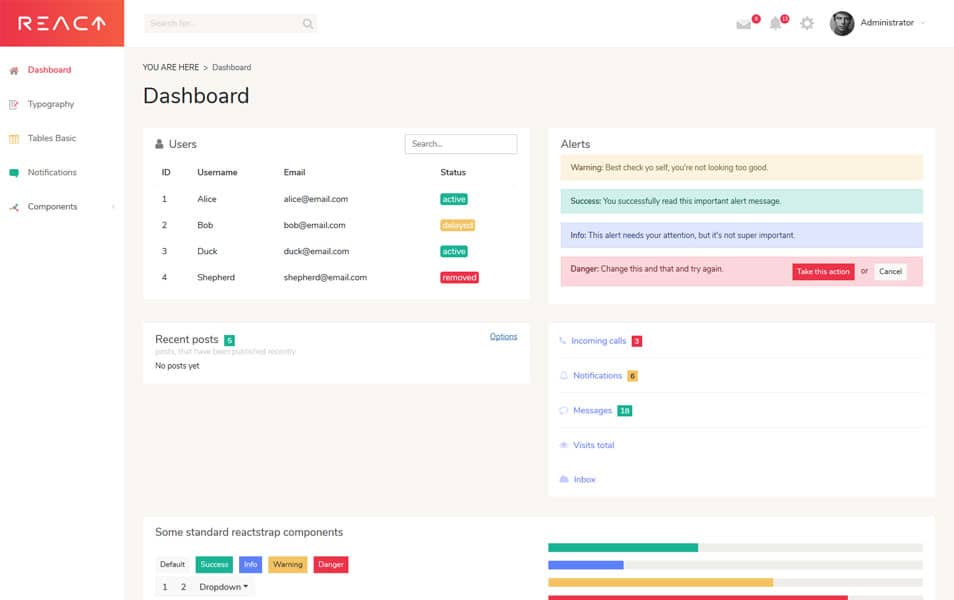
Task: Open the mail envelope icon in the header
Action: [x=742, y=23]
